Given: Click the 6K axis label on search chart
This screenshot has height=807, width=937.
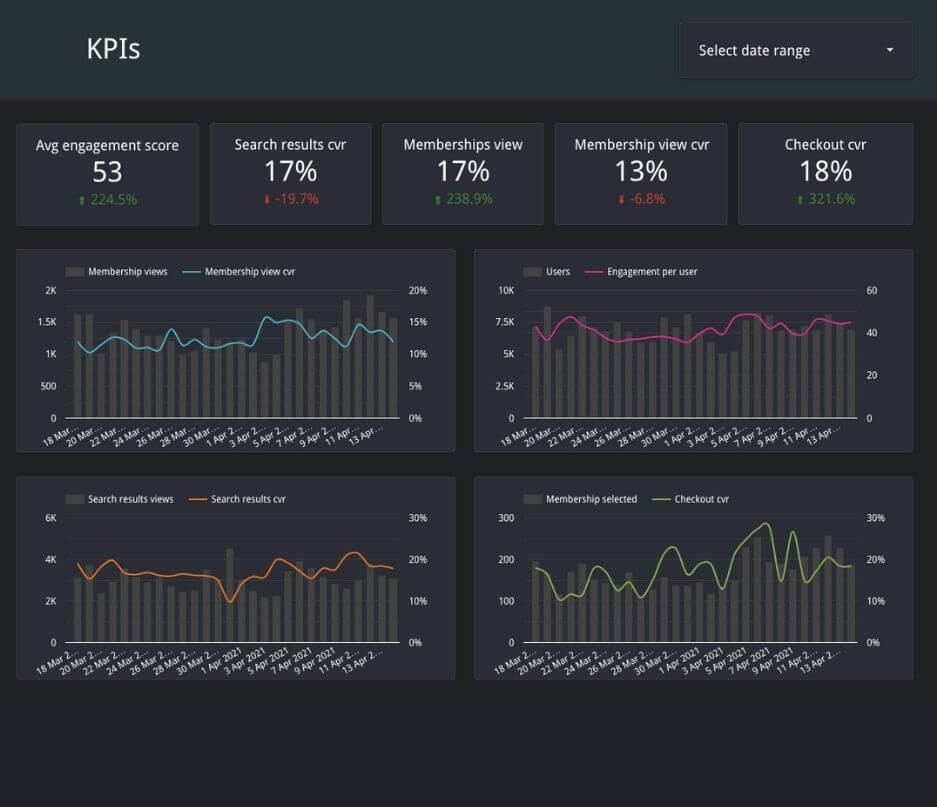Looking at the screenshot, I should pyautogui.click(x=51, y=518).
